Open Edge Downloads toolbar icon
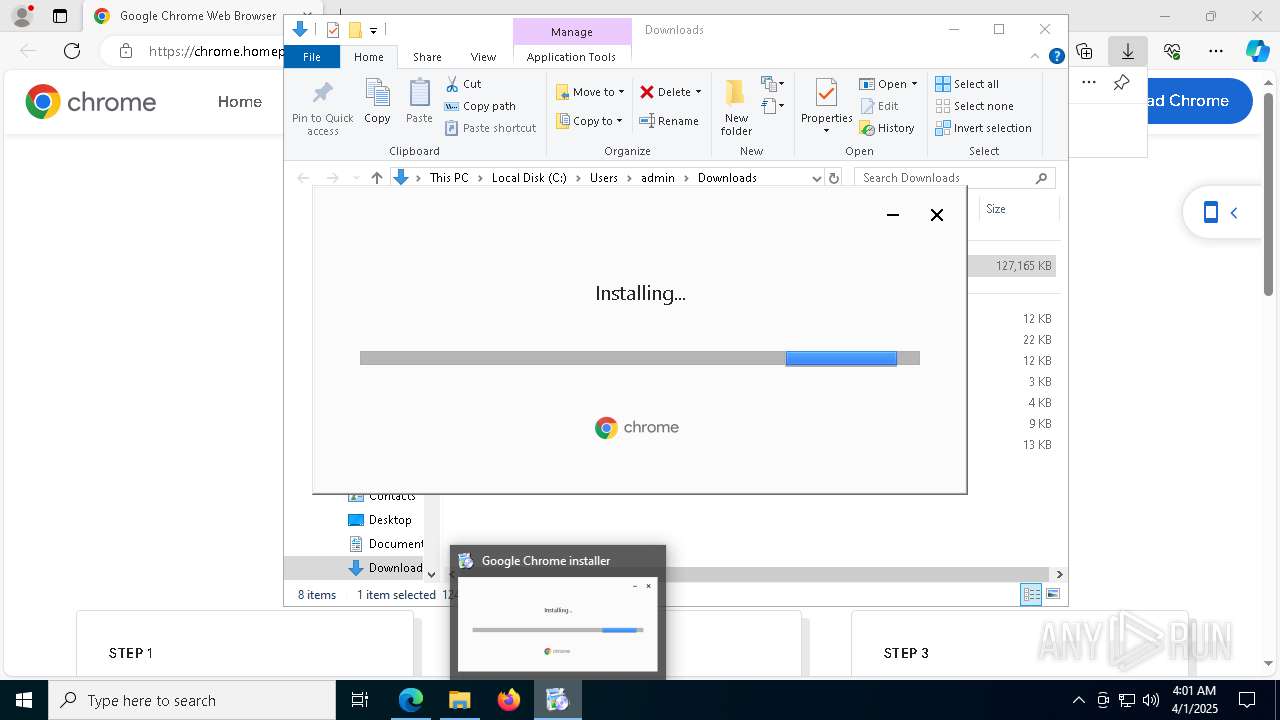Screen dimensions: 1280x720 click(1128, 51)
